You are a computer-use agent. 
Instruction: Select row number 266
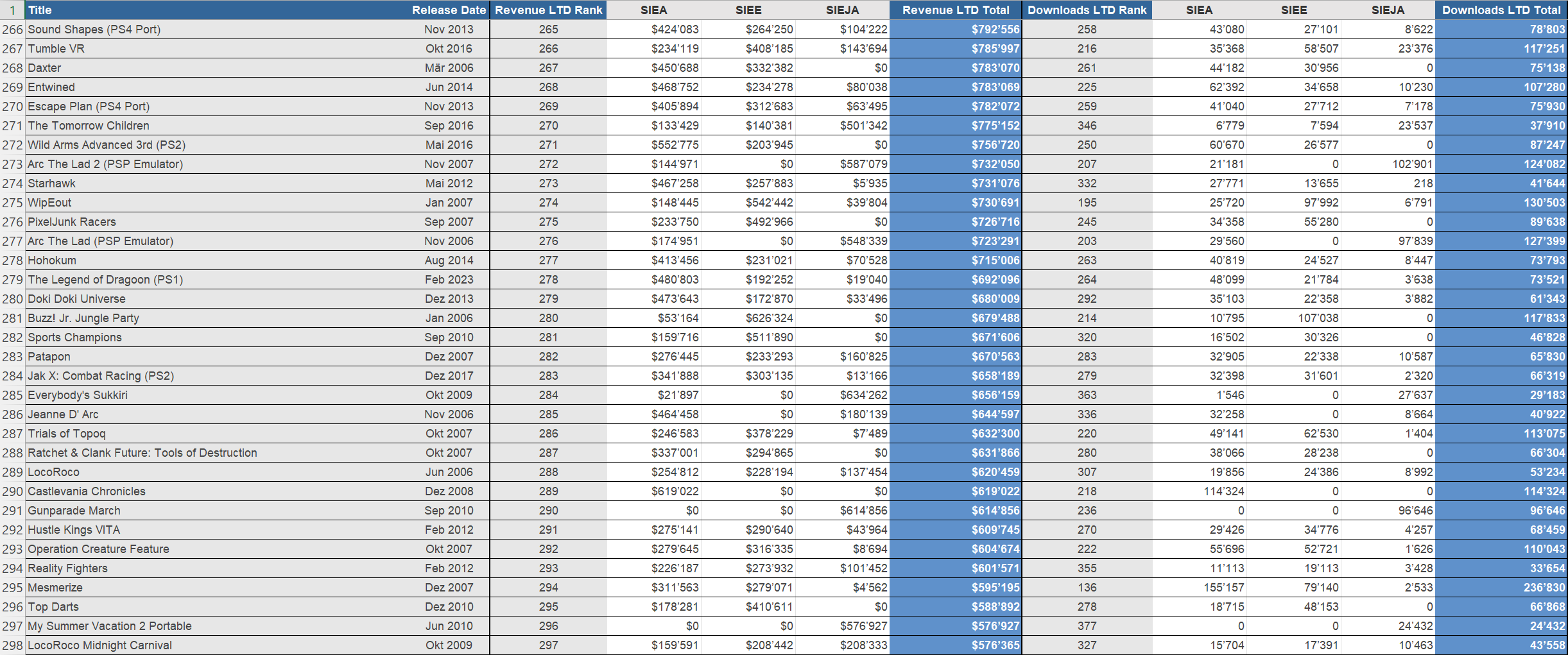12,30
